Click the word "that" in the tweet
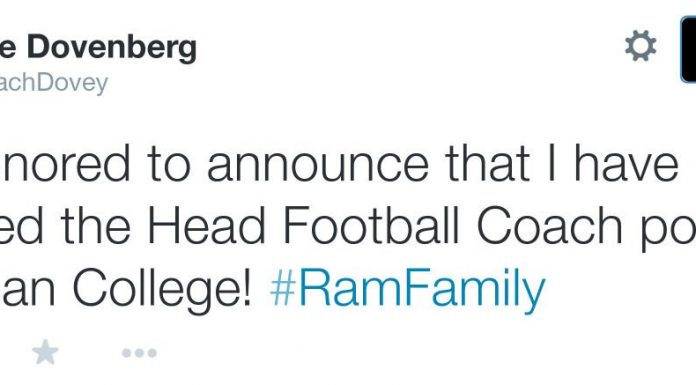Image resolution: width=696 pixels, height=385 pixels. coord(487,163)
